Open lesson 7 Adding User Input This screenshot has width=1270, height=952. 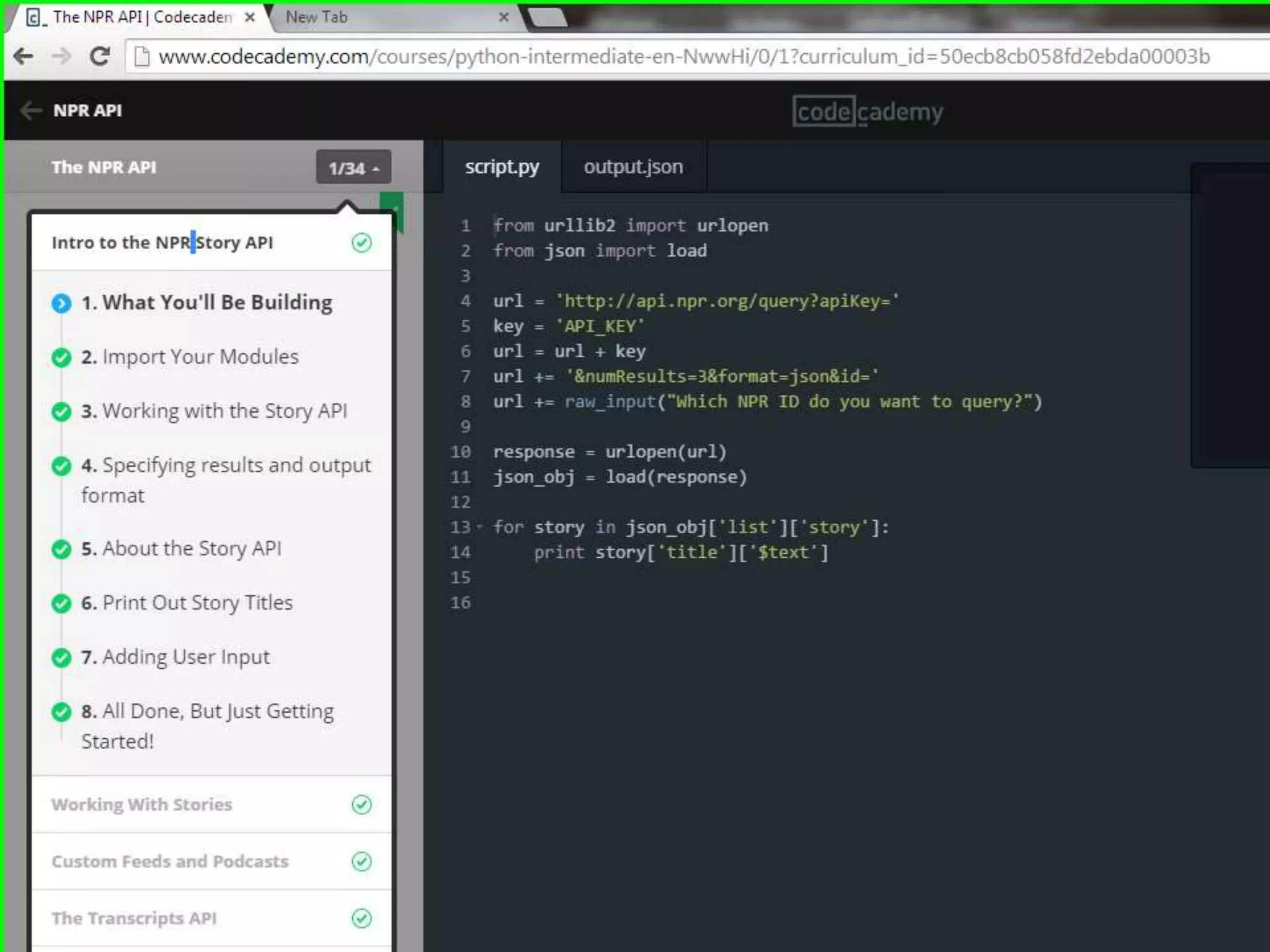(x=175, y=657)
